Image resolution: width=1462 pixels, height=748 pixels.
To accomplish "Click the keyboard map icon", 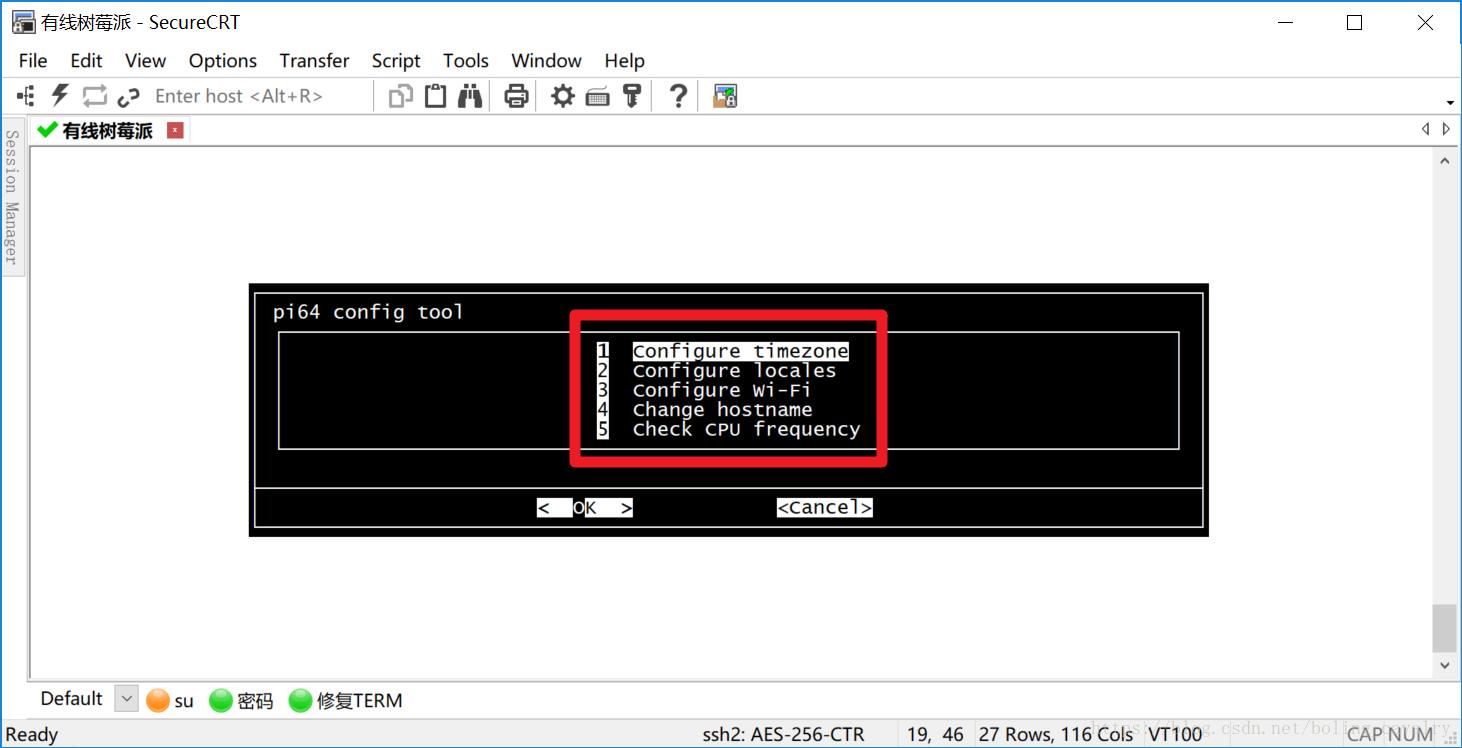I will 597,95.
